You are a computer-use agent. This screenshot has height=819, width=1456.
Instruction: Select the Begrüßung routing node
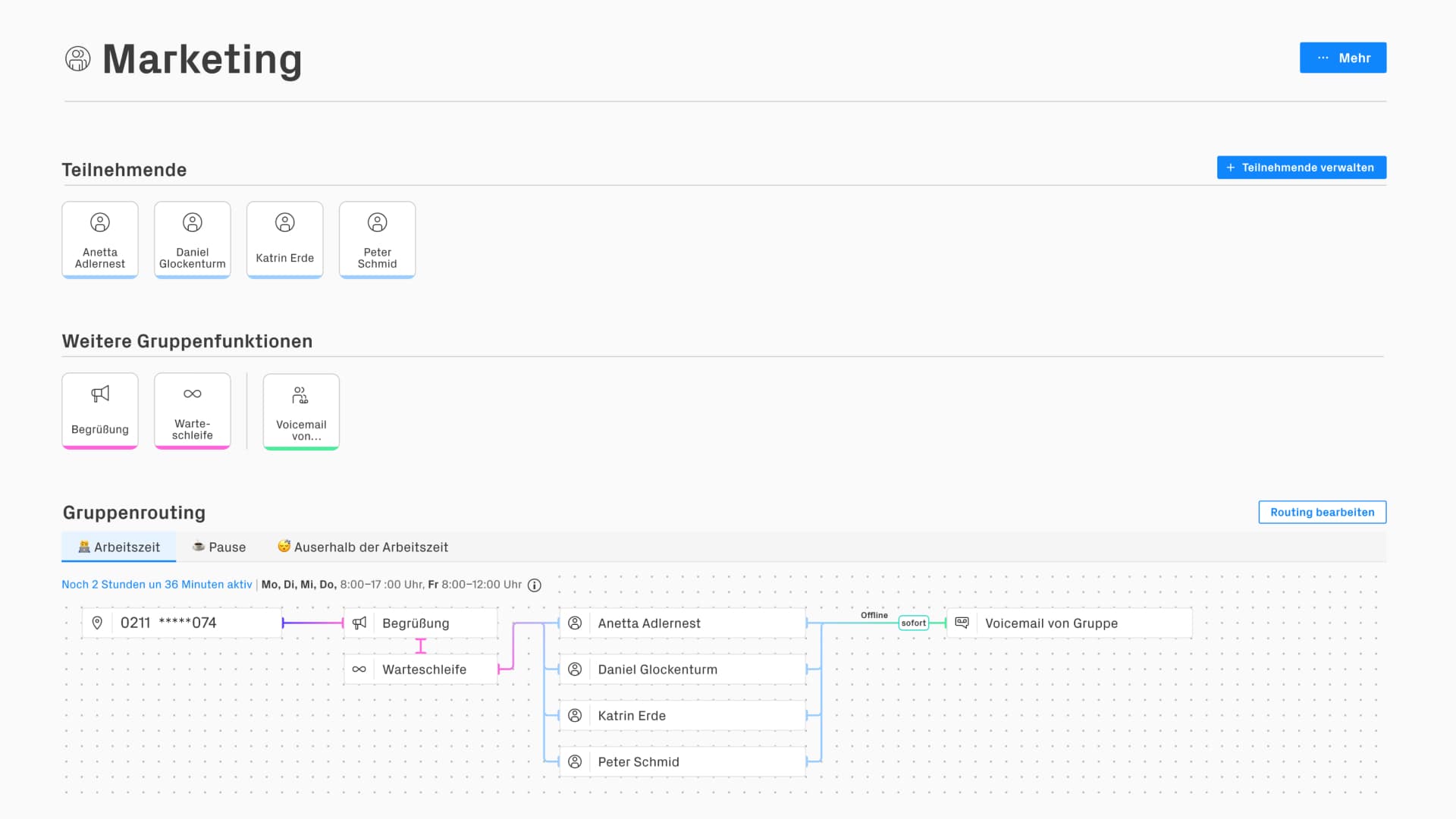421,623
